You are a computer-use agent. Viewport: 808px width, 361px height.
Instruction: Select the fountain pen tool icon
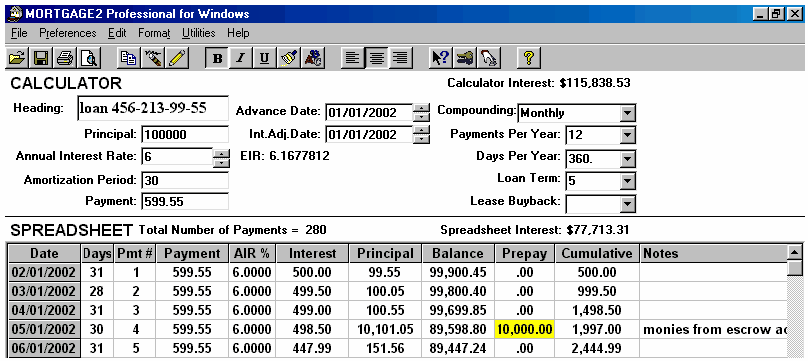tap(153, 59)
